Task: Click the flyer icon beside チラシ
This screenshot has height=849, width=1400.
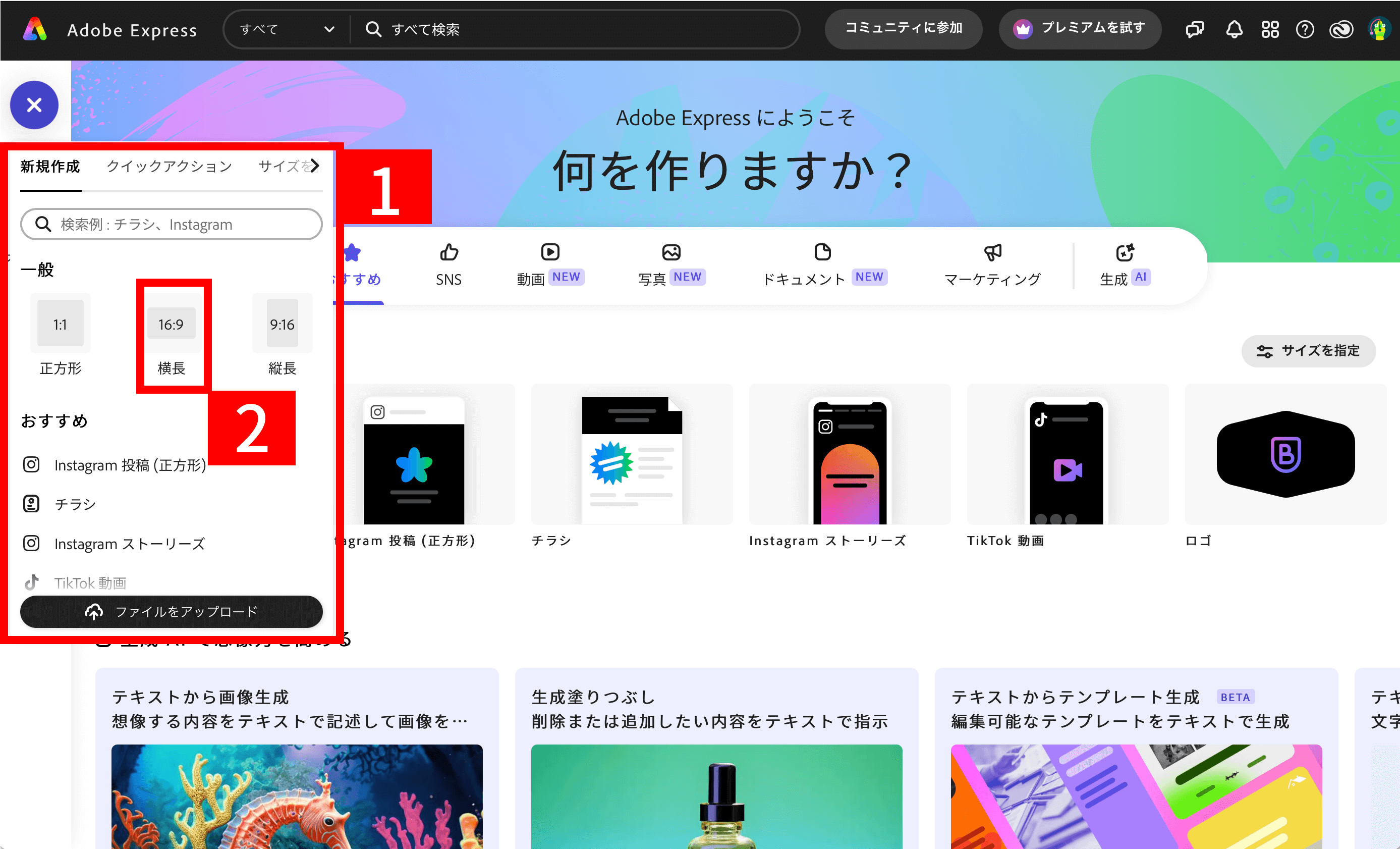Action: [31, 504]
